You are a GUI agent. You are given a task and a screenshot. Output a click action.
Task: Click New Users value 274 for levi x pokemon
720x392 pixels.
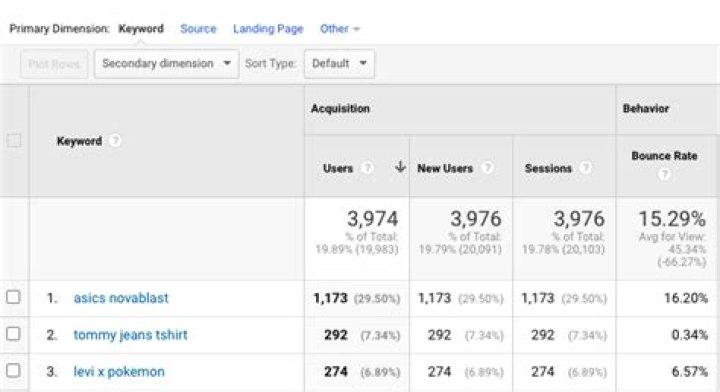(439, 371)
